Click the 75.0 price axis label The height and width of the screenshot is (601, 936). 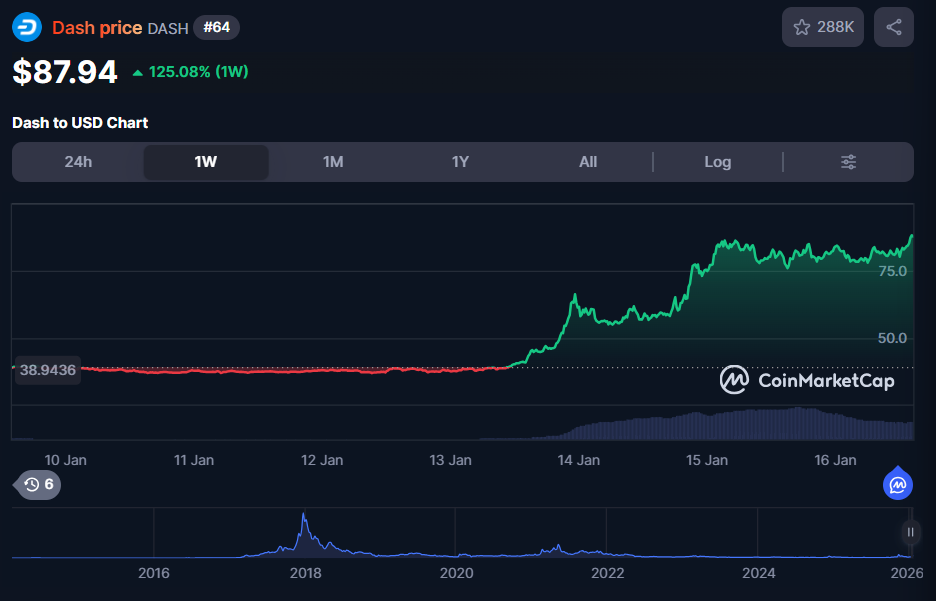coord(892,271)
